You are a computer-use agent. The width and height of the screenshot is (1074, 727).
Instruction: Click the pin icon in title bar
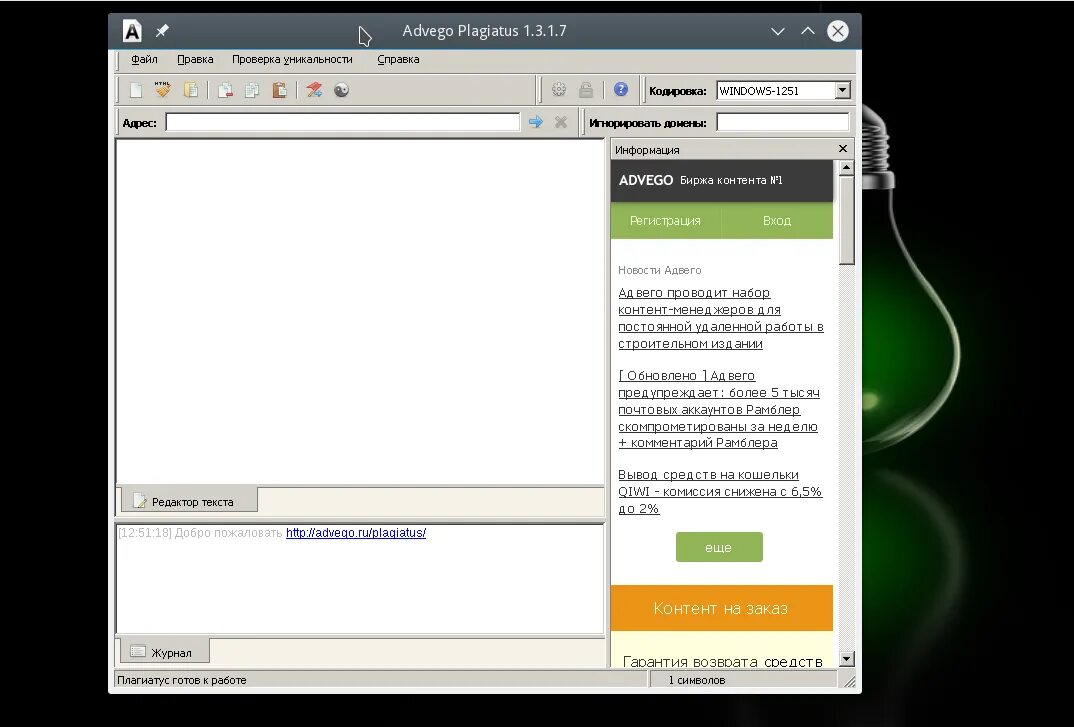click(162, 31)
